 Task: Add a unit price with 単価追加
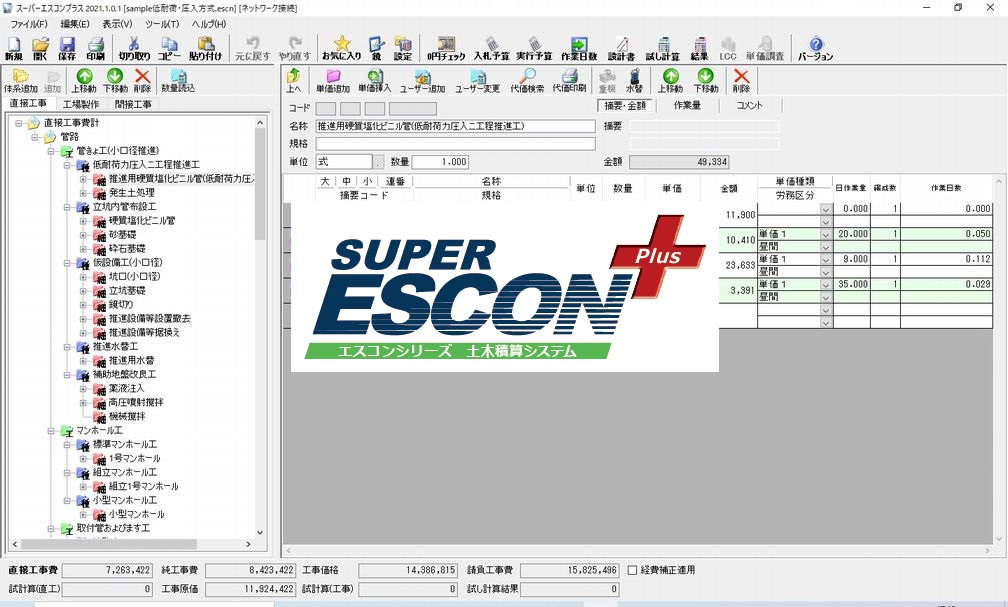pyautogui.click(x=333, y=82)
